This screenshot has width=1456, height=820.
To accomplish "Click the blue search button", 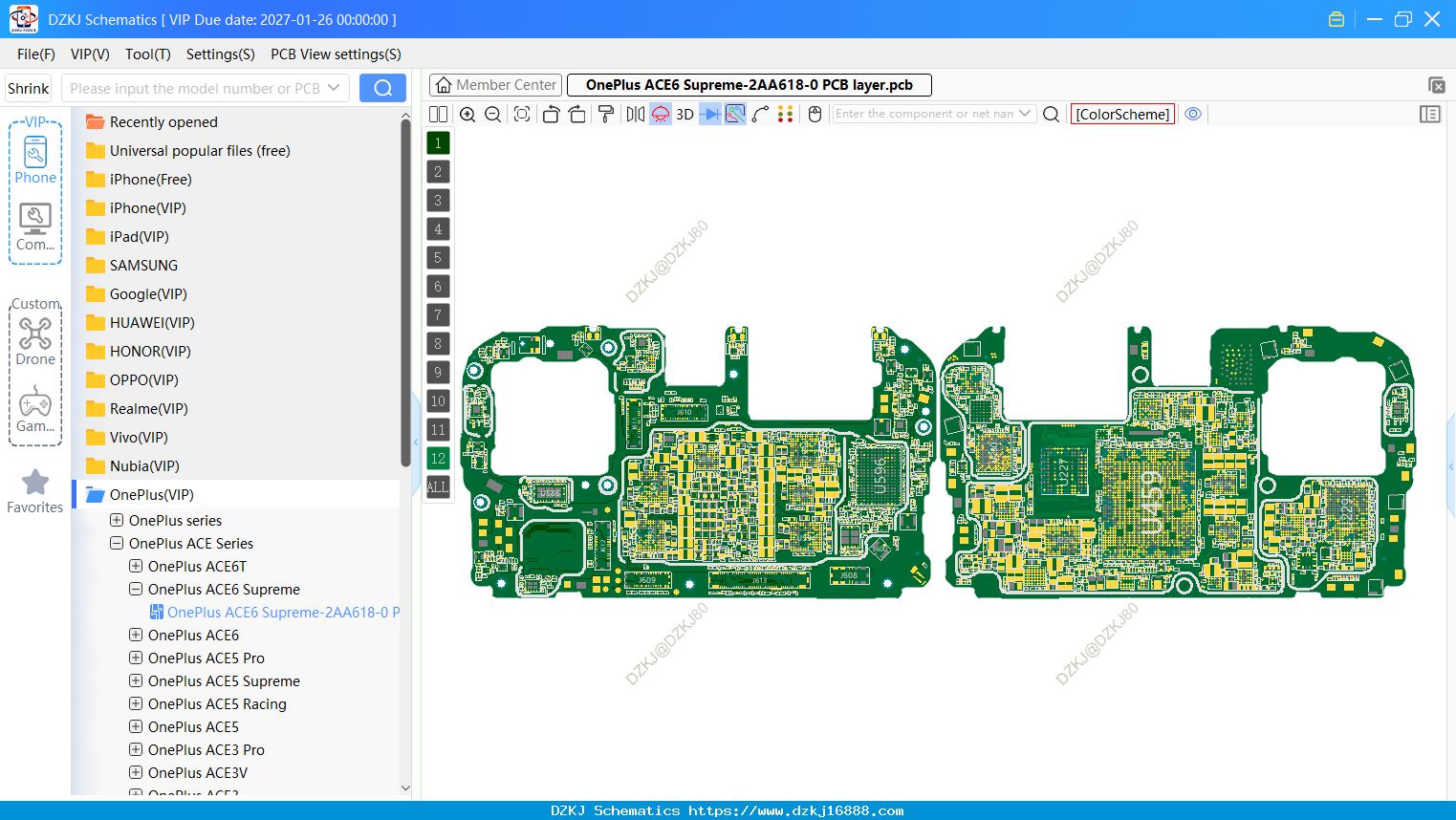I will point(382,88).
